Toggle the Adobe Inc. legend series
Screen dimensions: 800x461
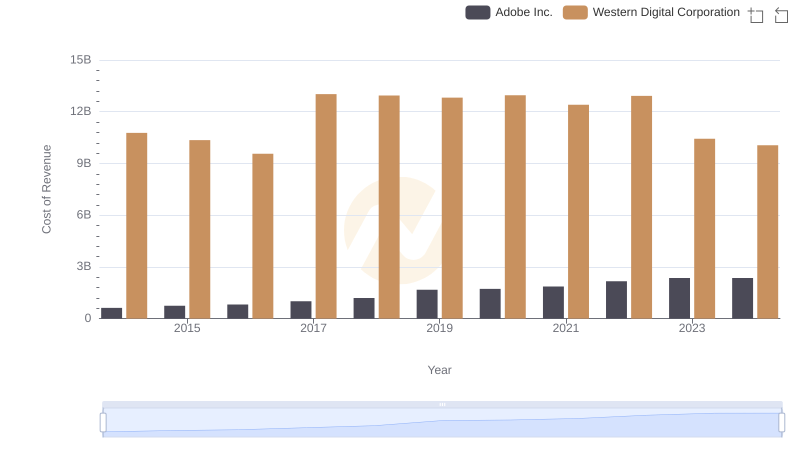[509, 12]
